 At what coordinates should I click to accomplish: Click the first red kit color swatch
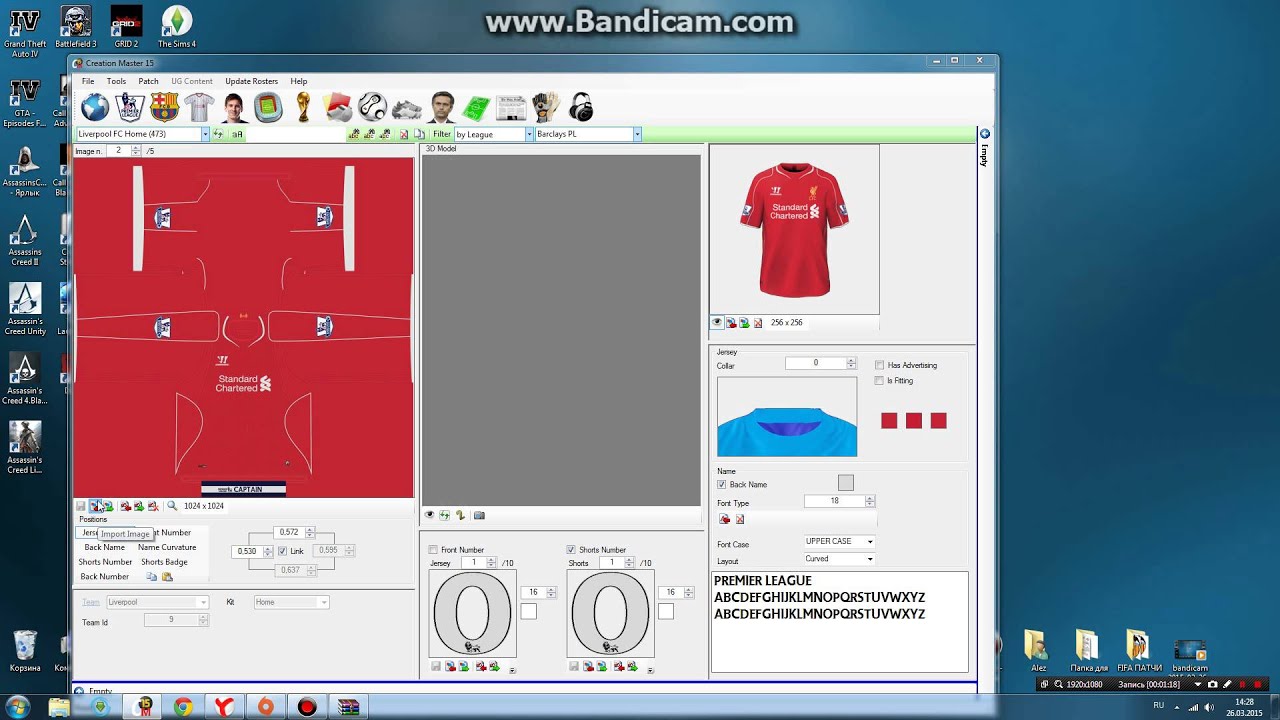pyautogui.click(x=889, y=421)
